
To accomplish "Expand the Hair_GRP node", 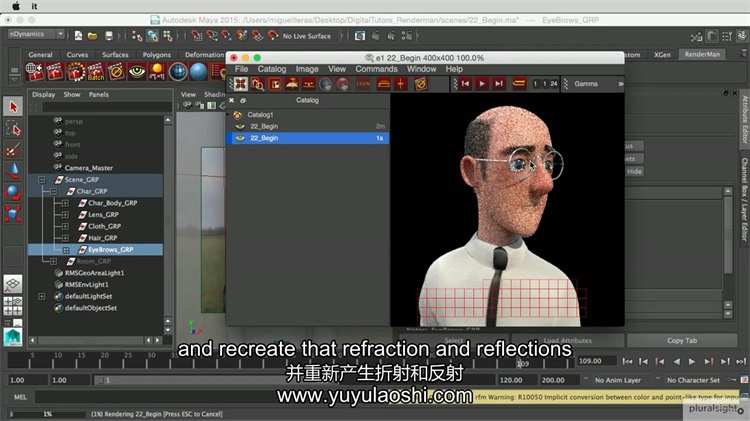I will 66,238.
